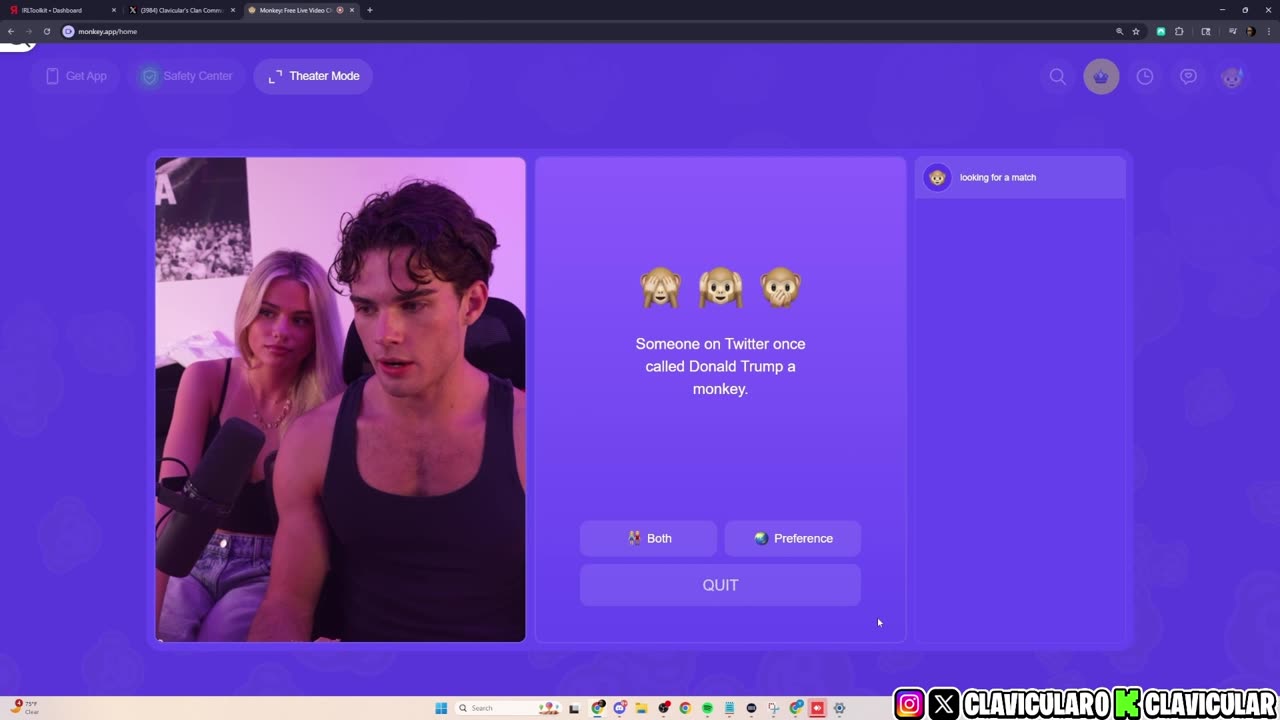This screenshot has width=1280, height=720.
Task: Click the see-no-evil monkey emoji
Action: tap(660, 288)
